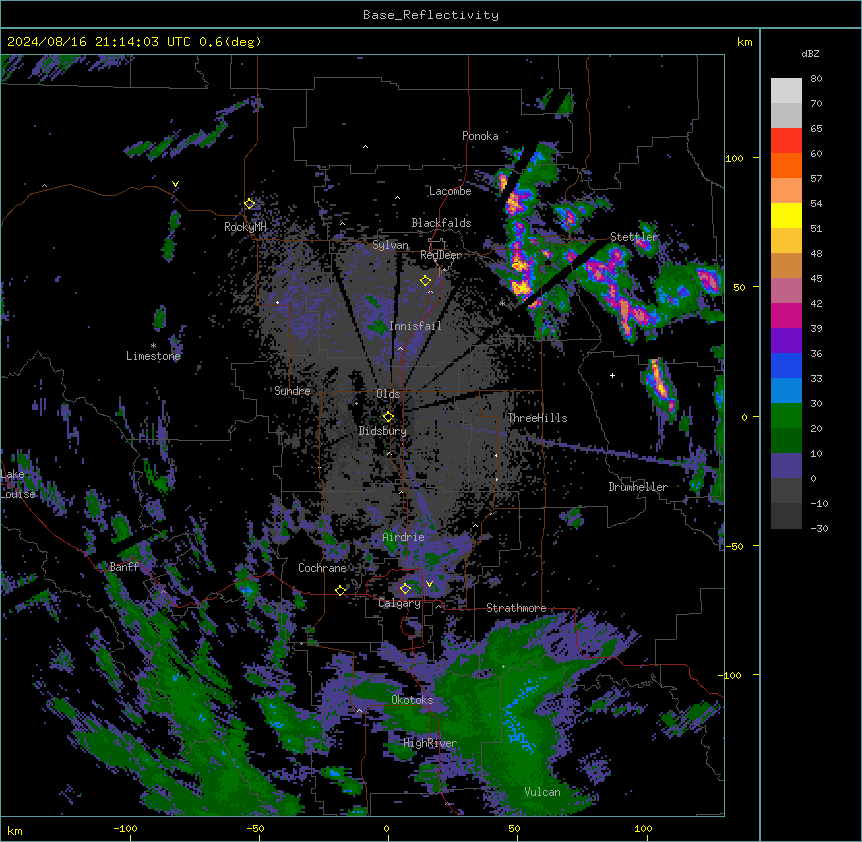Select the yellow diamond marker above Calgary label

point(405,589)
